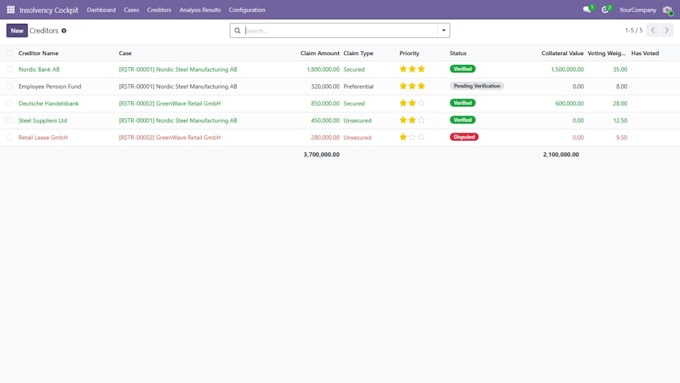Open the Dashboard menu
This screenshot has height=383, width=680.
coord(101,10)
